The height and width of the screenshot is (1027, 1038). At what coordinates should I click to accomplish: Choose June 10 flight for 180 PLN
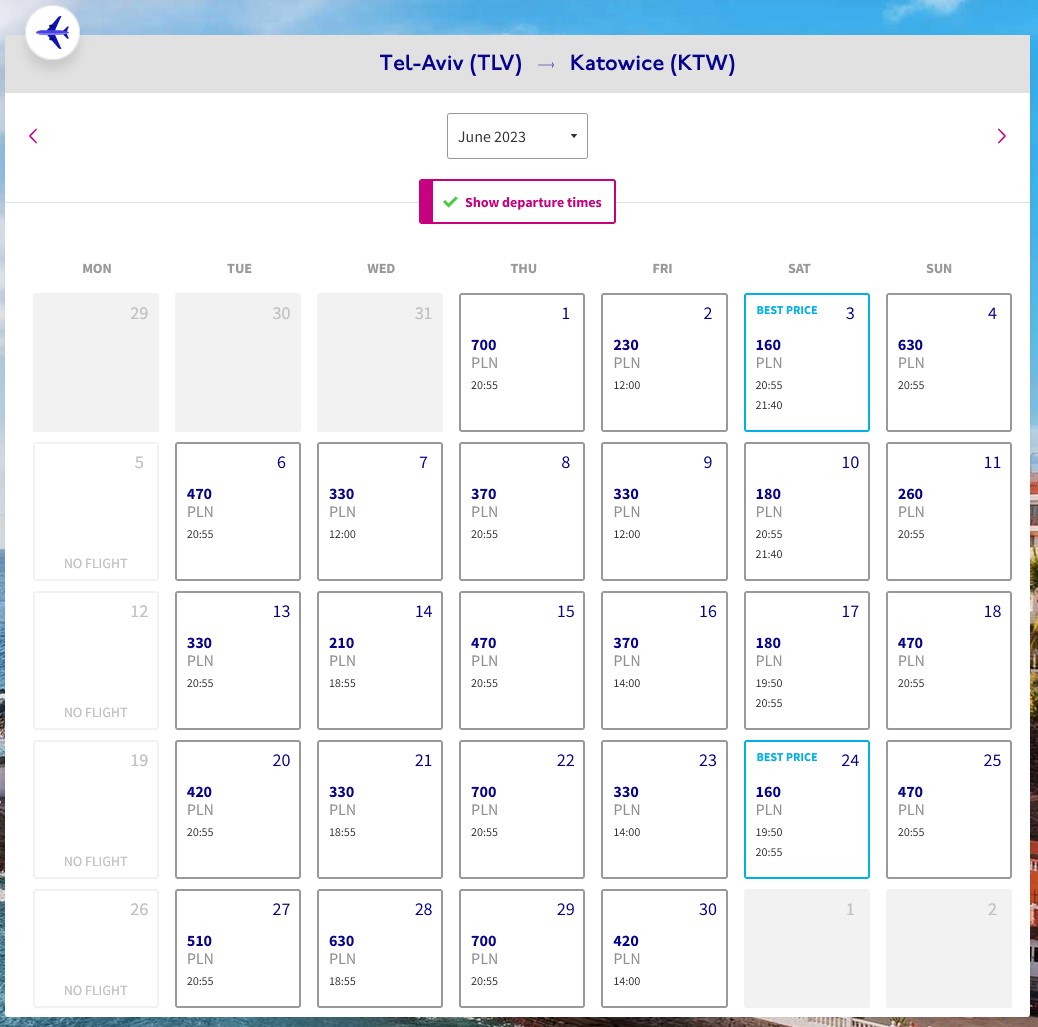(806, 511)
